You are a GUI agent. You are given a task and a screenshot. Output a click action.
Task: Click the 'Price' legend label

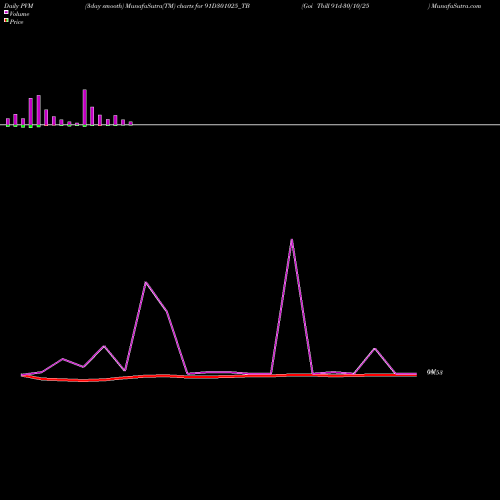(16, 22)
